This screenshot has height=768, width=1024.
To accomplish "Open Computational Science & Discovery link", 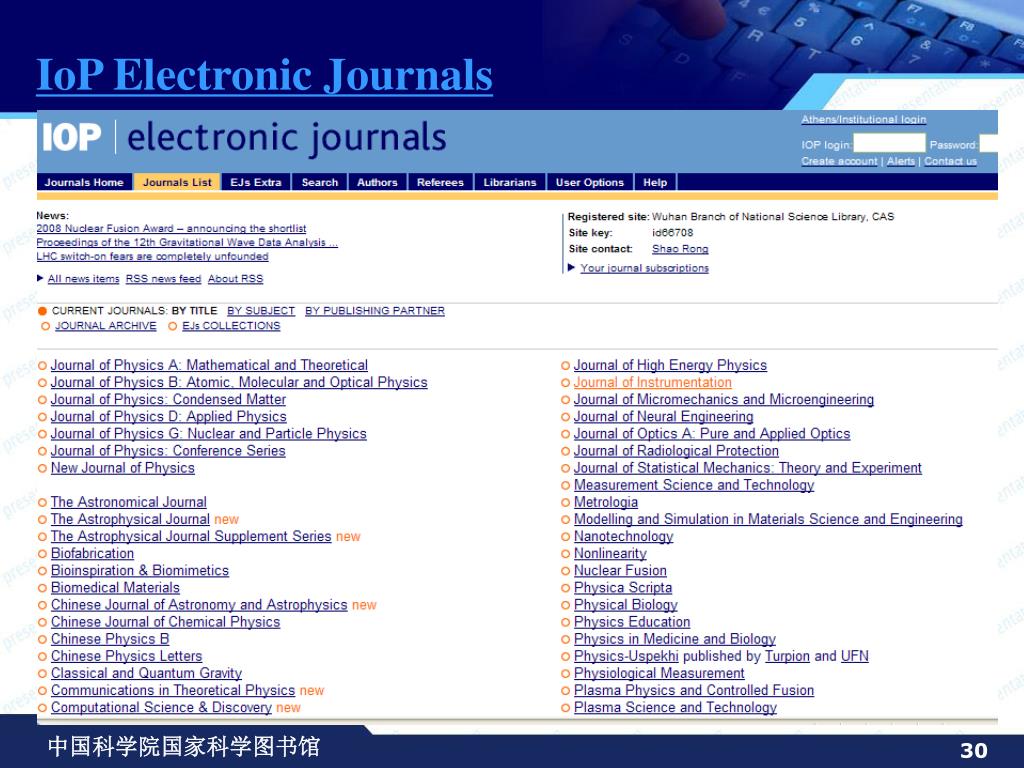I will [161, 707].
